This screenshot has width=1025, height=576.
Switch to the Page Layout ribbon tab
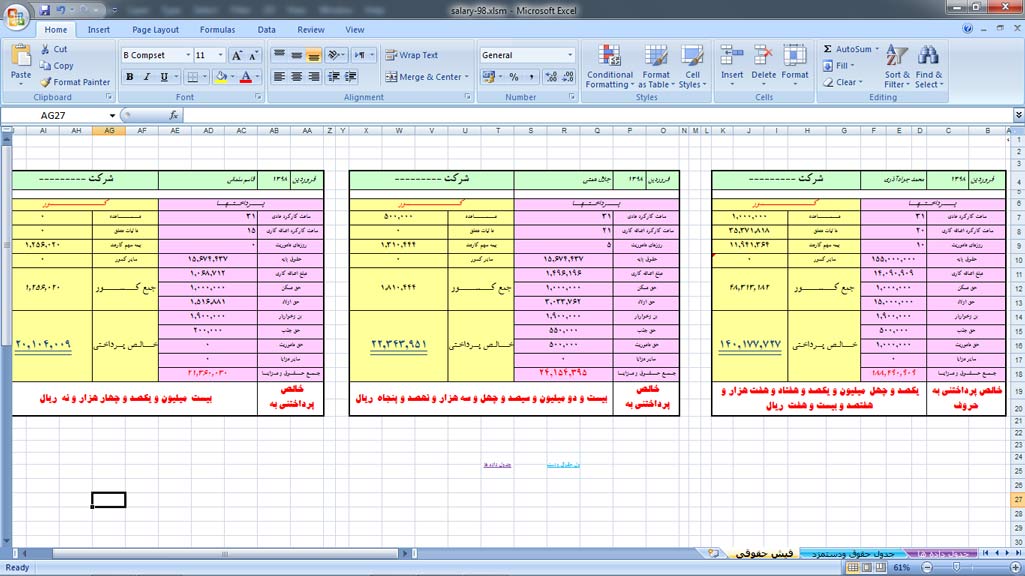coord(155,30)
